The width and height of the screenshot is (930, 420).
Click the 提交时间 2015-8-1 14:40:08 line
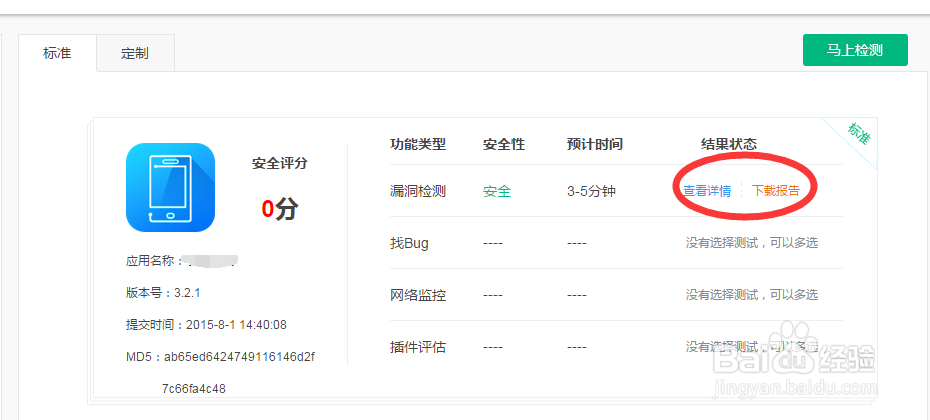206,325
